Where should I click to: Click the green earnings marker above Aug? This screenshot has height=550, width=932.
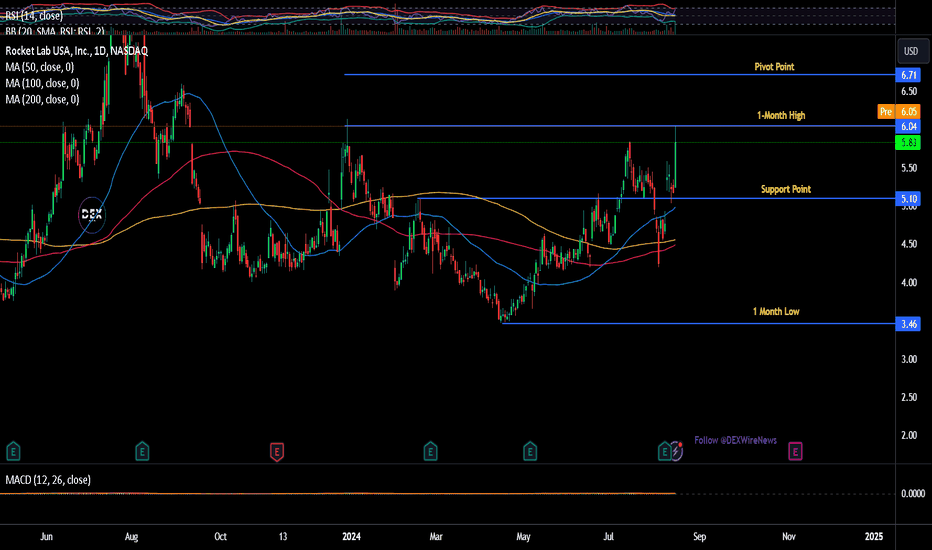142,451
